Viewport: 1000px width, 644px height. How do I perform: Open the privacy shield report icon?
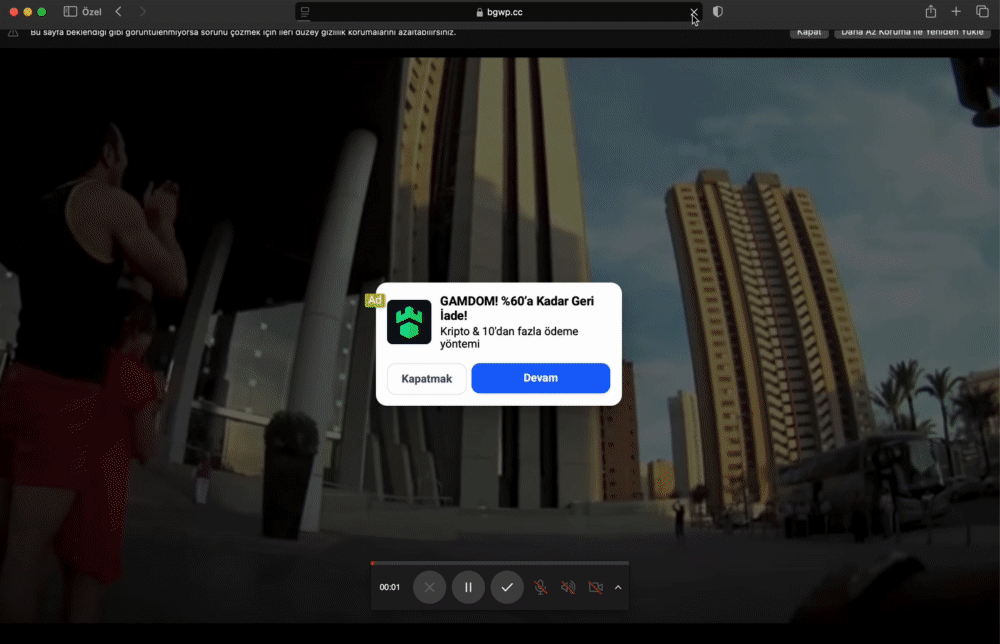[717, 11]
